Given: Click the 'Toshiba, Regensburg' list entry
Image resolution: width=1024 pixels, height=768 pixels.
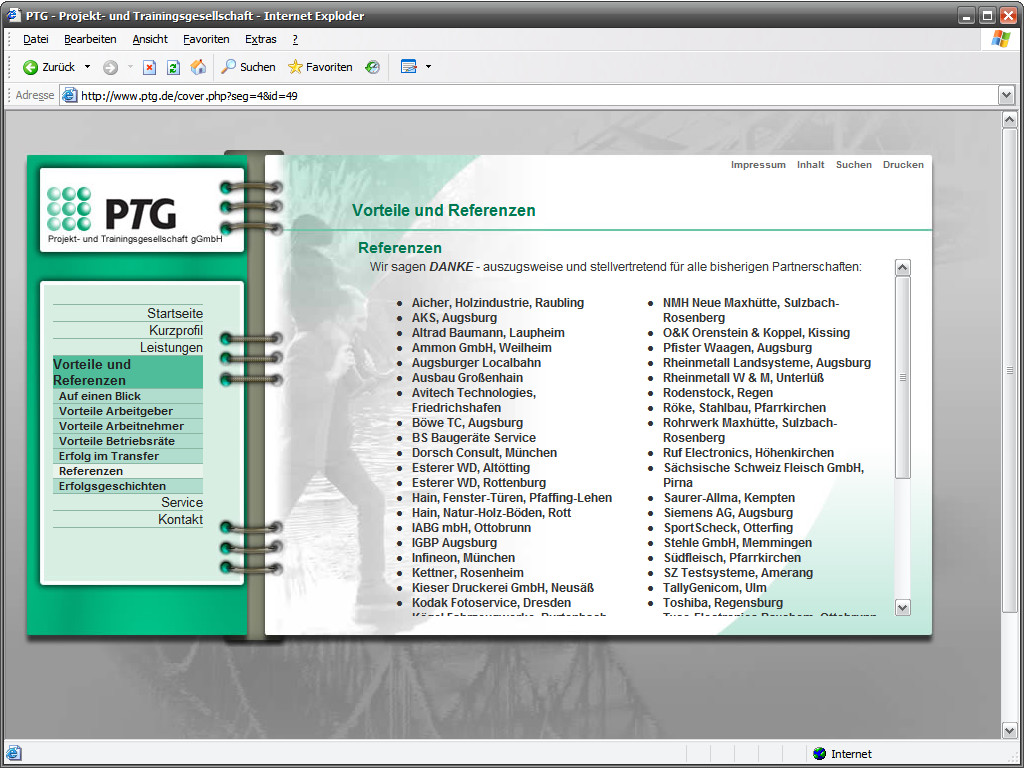Looking at the screenshot, I should point(723,603).
